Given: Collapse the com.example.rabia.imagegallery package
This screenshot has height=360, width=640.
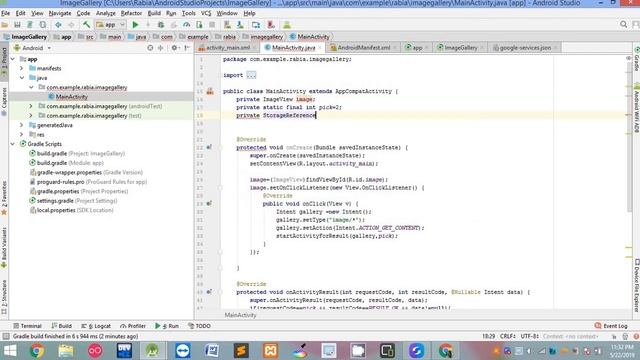Looking at the screenshot, I should 31,87.
